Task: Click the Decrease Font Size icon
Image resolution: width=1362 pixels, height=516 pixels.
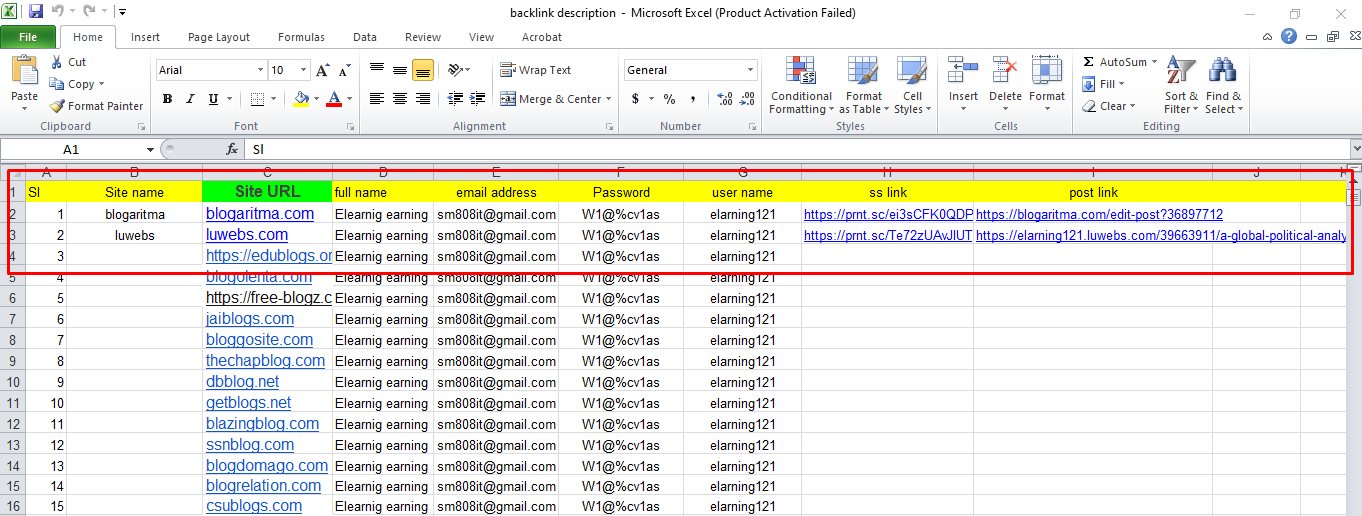Action: 345,70
